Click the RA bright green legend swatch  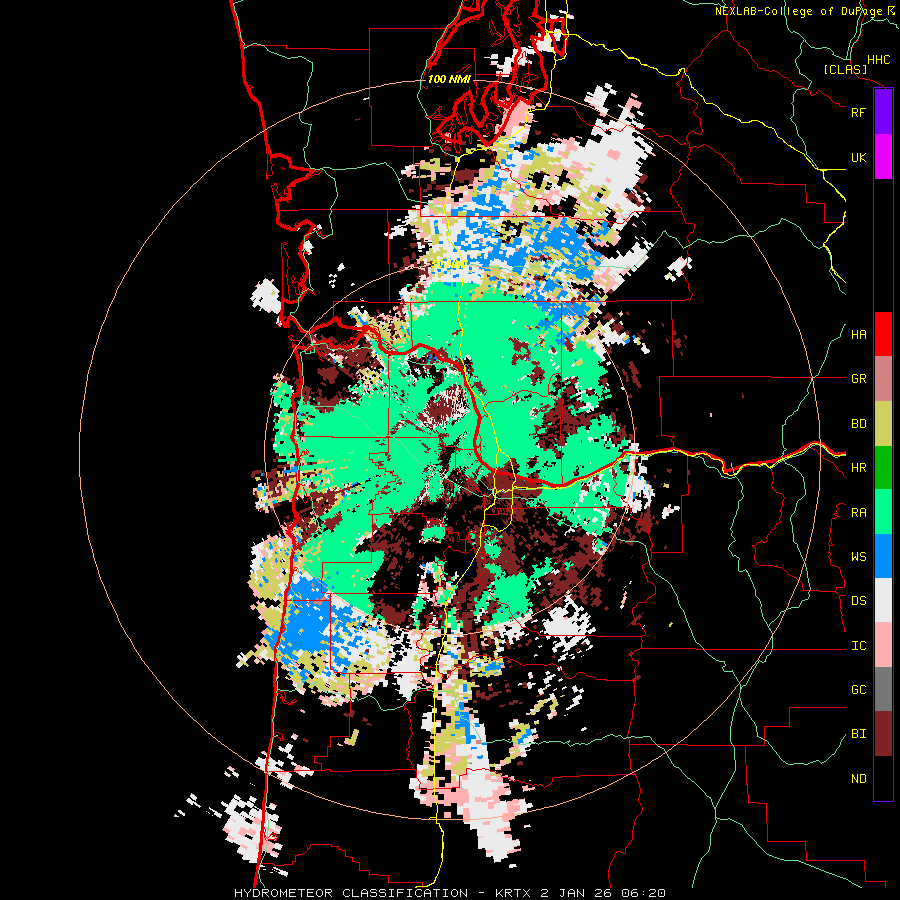[x=883, y=512]
